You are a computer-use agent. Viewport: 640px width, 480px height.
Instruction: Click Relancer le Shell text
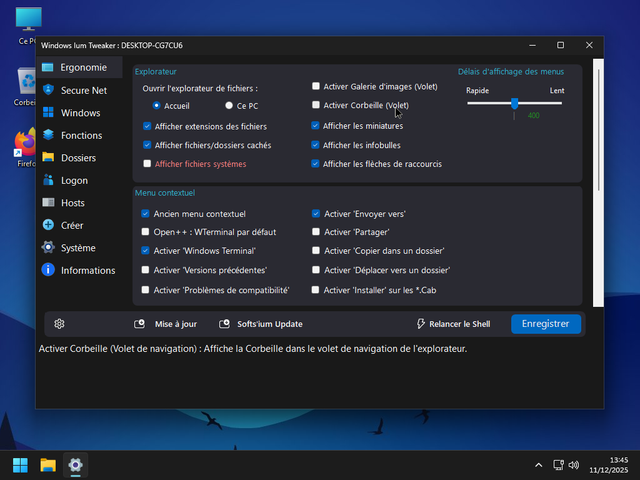pyautogui.click(x=460, y=324)
